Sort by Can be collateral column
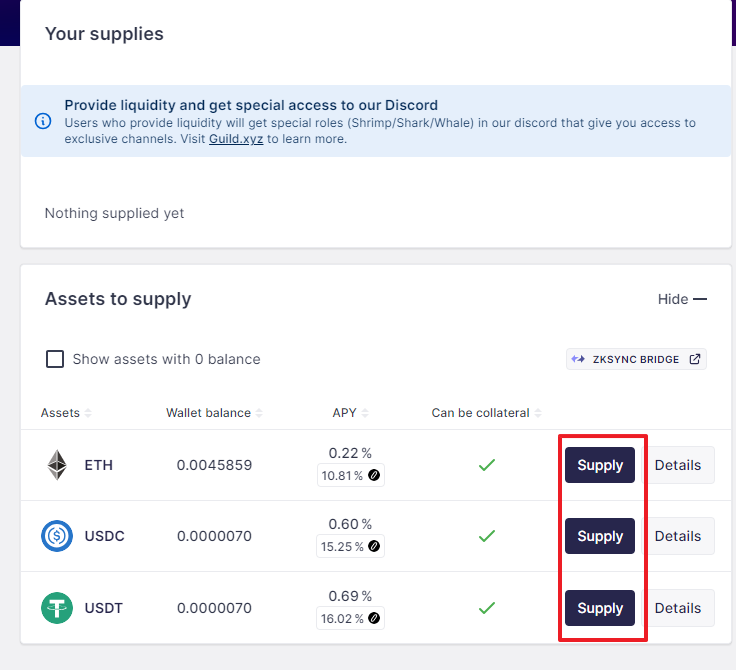This screenshot has width=736, height=670. 486,413
